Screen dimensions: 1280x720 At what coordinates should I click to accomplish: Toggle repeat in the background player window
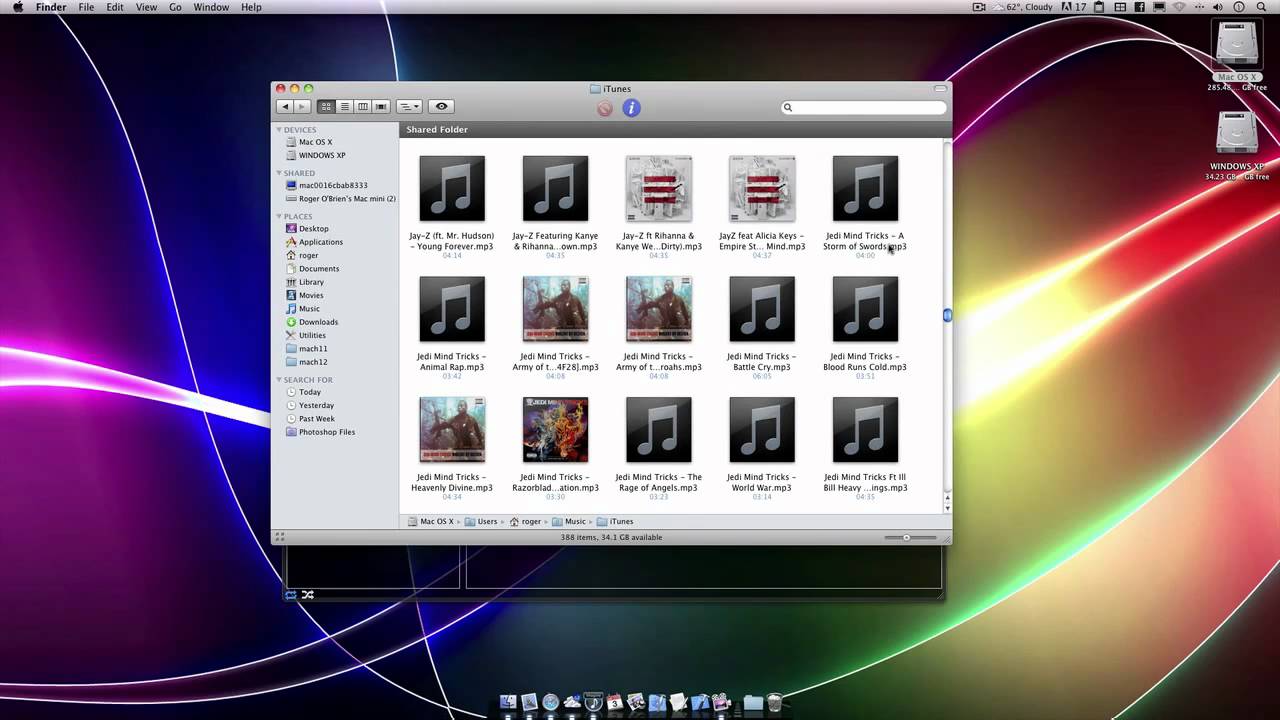[x=291, y=595]
